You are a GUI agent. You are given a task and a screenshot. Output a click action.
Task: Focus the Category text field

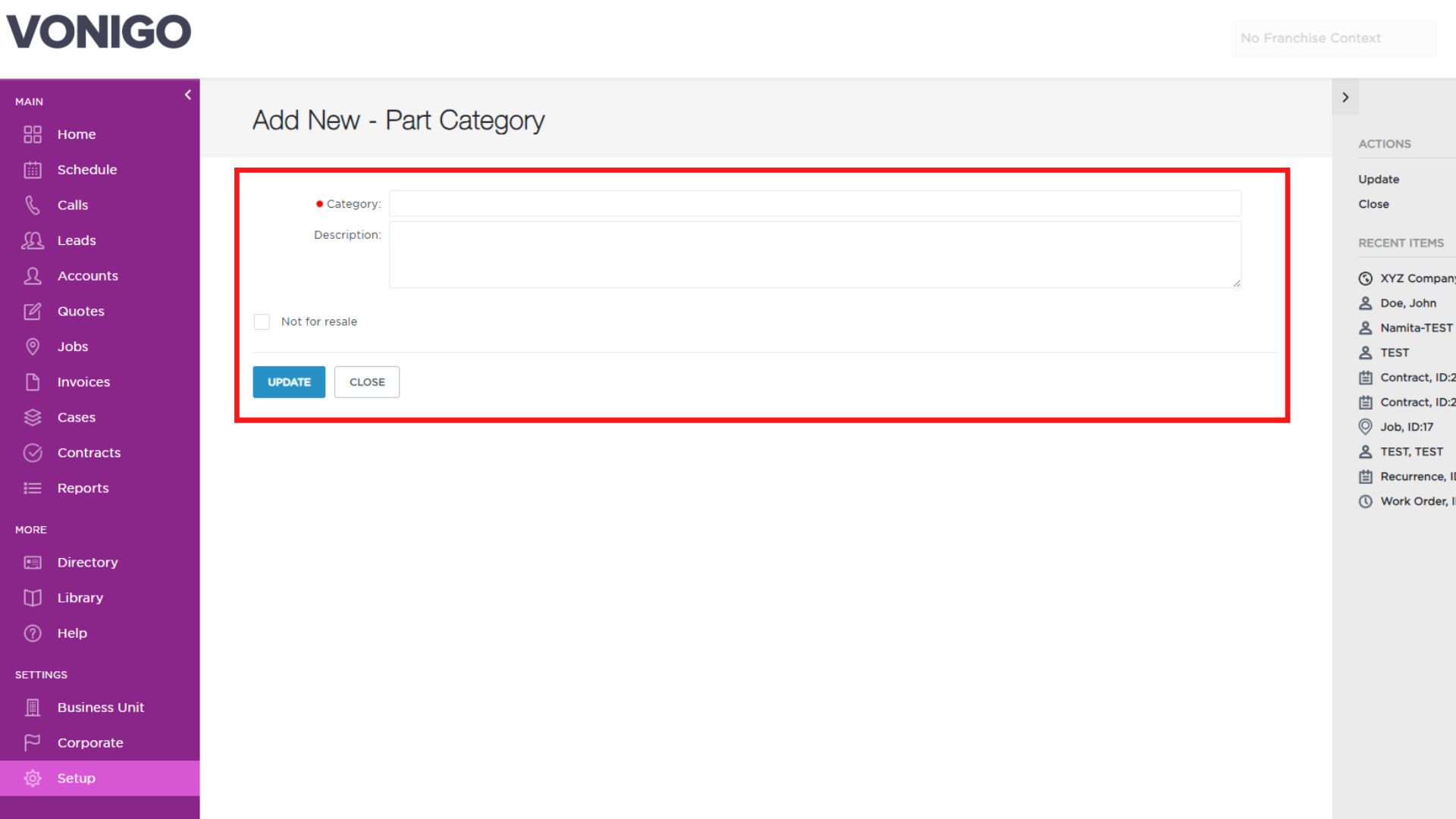[x=815, y=204]
